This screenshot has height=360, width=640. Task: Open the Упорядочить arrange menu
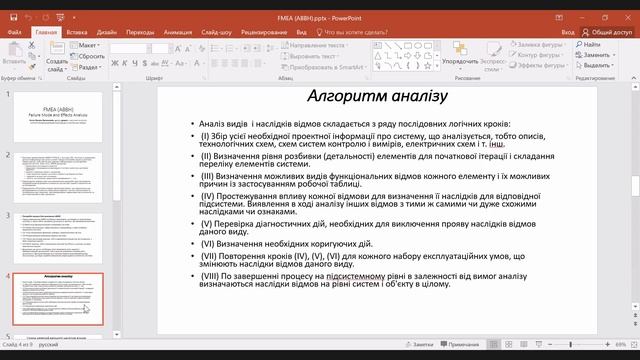[x=460, y=55]
